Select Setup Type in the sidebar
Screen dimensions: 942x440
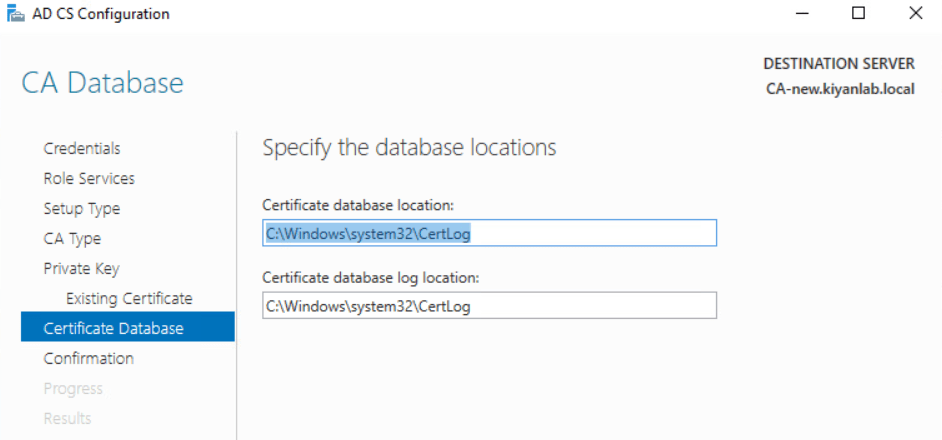coord(82,208)
